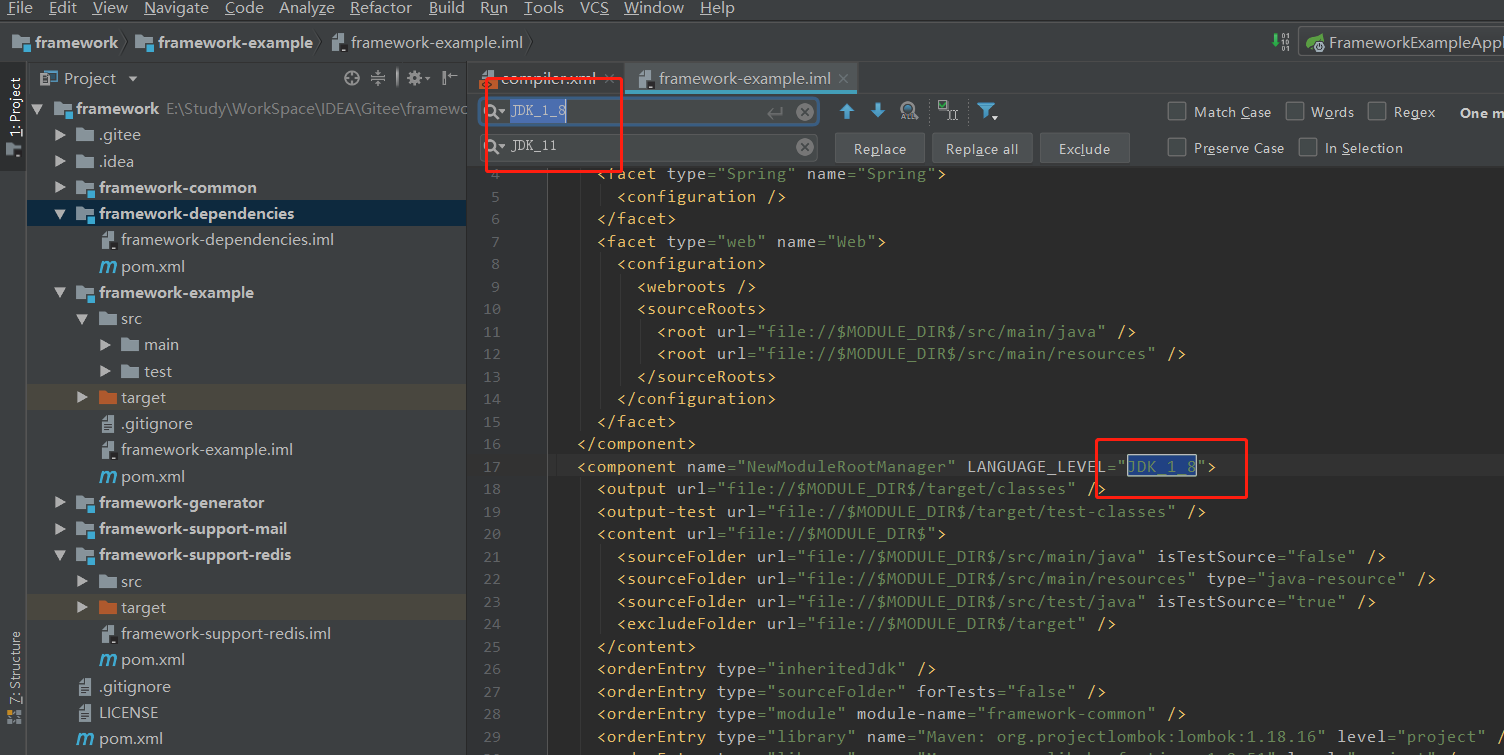The image size is (1504, 755).
Task: Click the Replace button
Action: click(x=880, y=148)
